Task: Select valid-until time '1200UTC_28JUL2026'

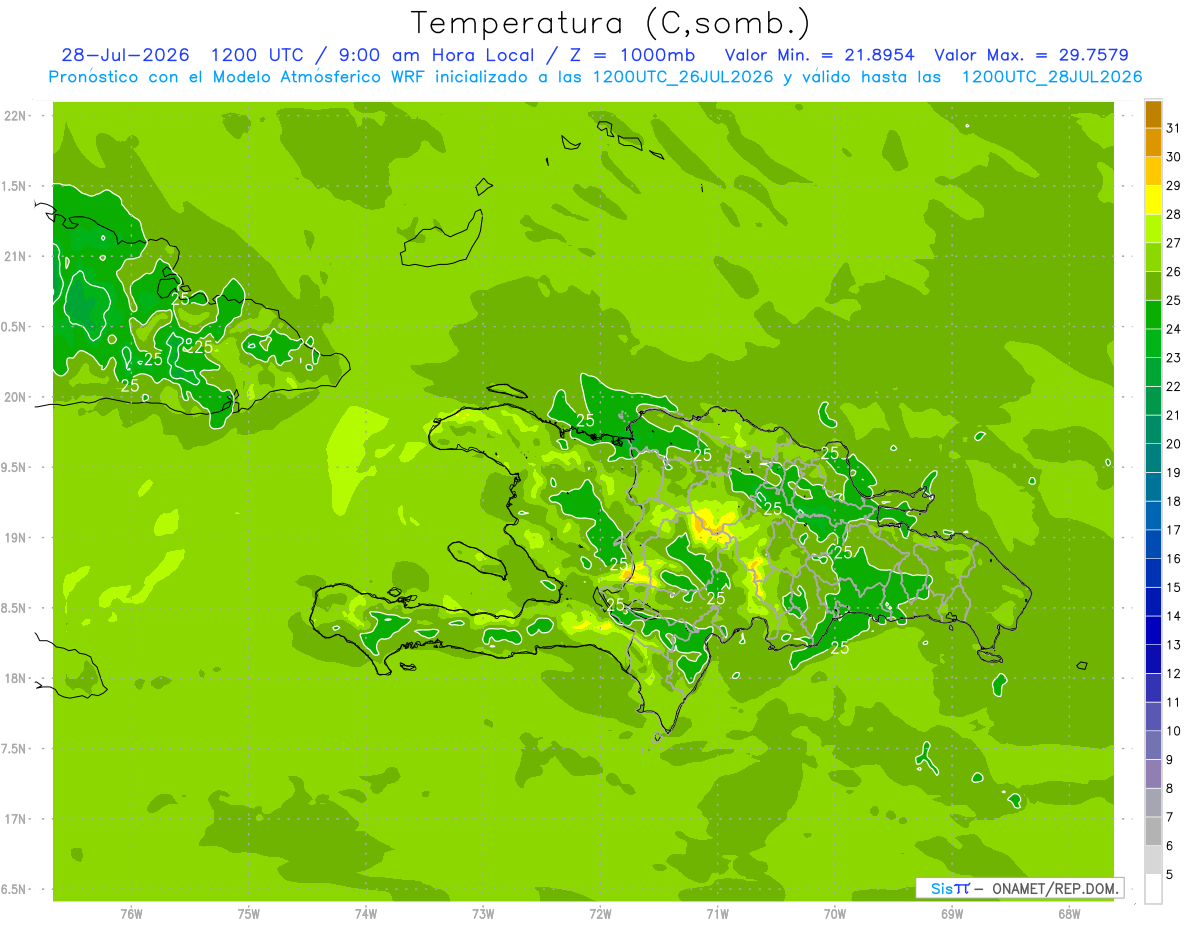Action: click(1052, 77)
